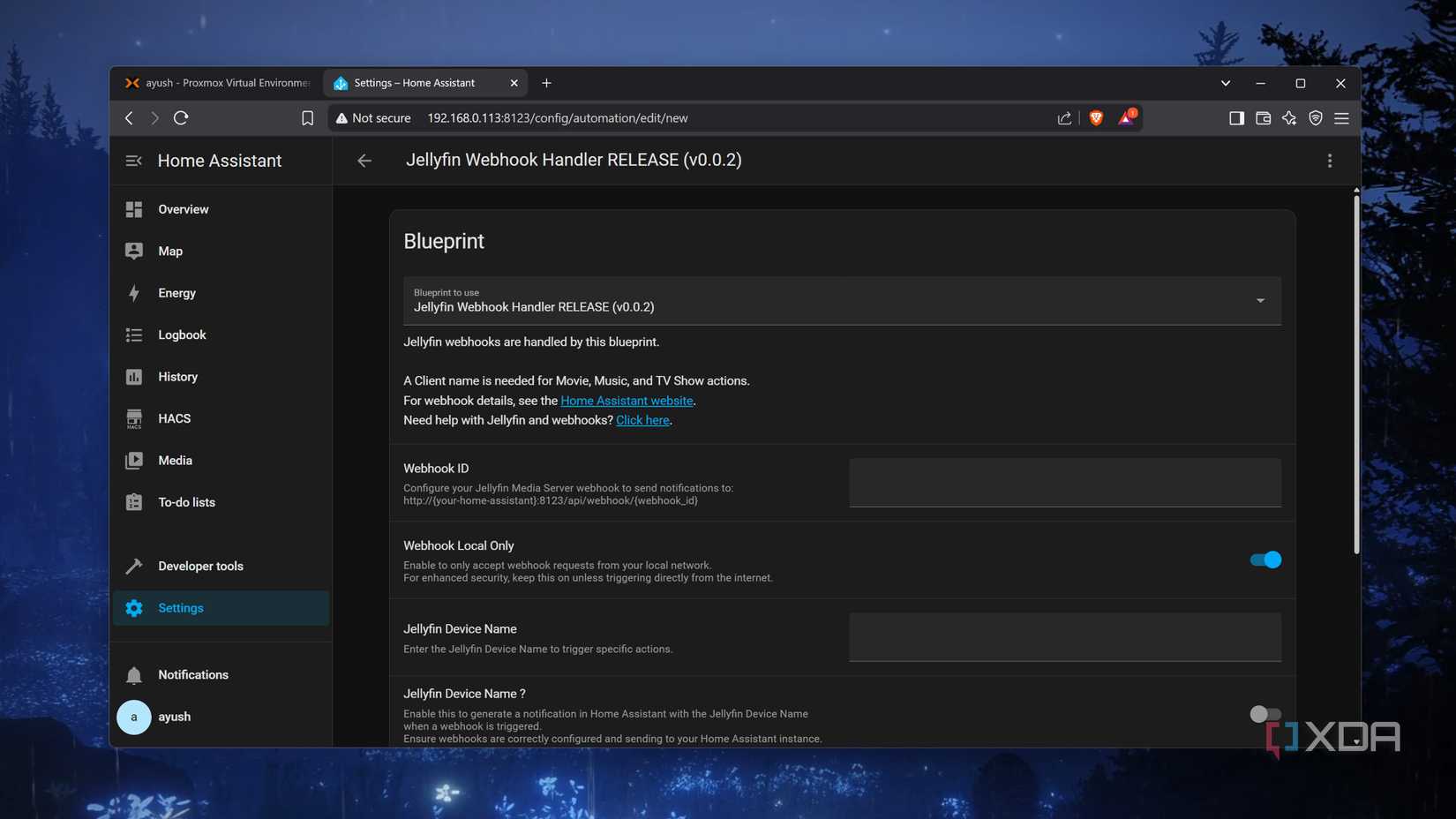This screenshot has width=1456, height=819.
Task: Bookmark this page with the bookmark icon
Action: point(307,118)
